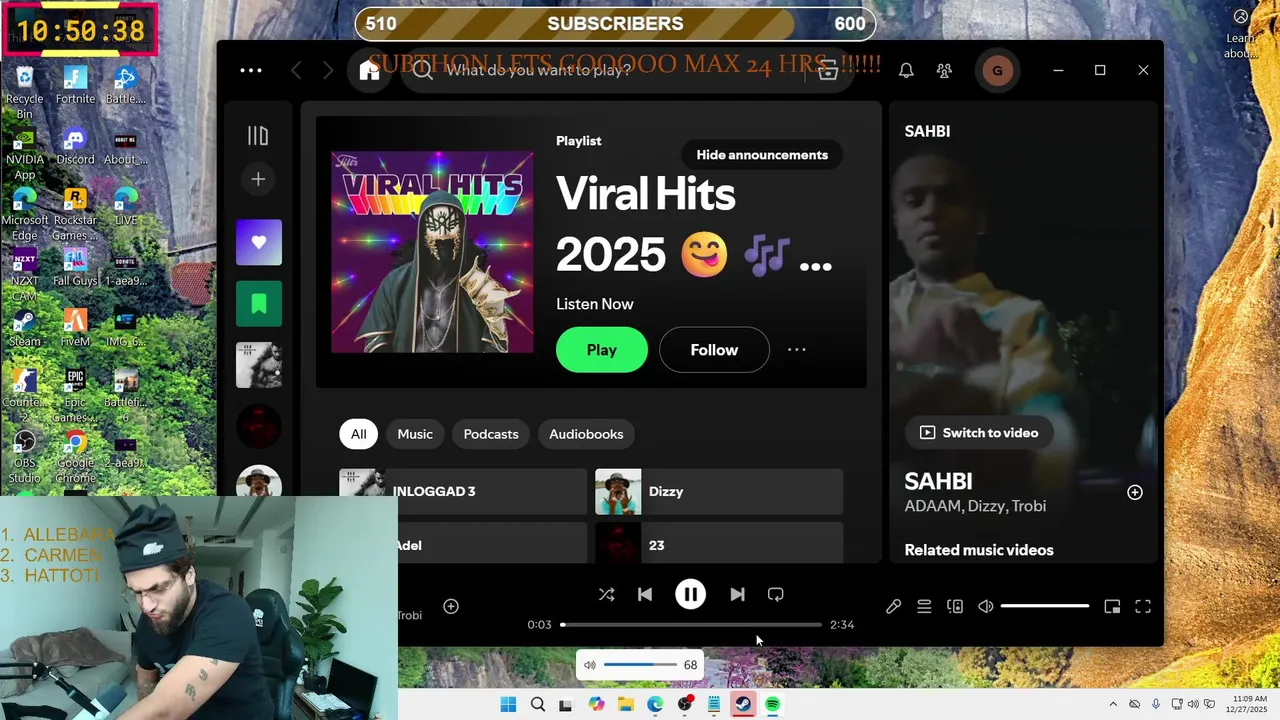This screenshot has height=720, width=1280.
Task: Adjust the Spotify volume slider
Action: pos(1044,606)
